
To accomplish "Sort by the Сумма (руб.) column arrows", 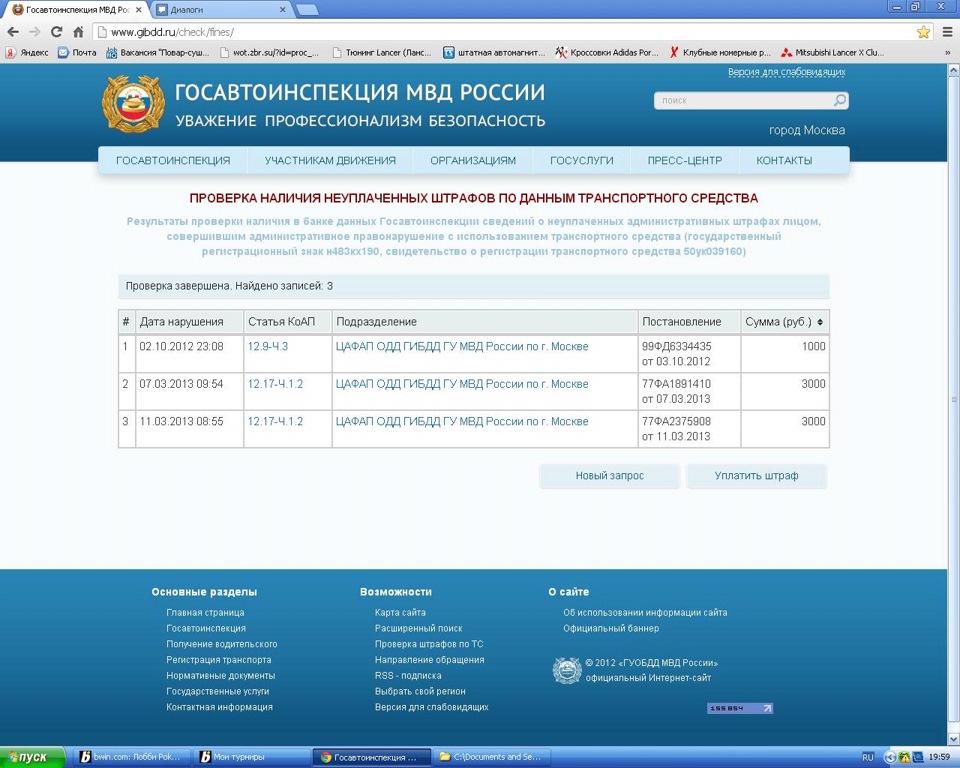I will coord(820,322).
